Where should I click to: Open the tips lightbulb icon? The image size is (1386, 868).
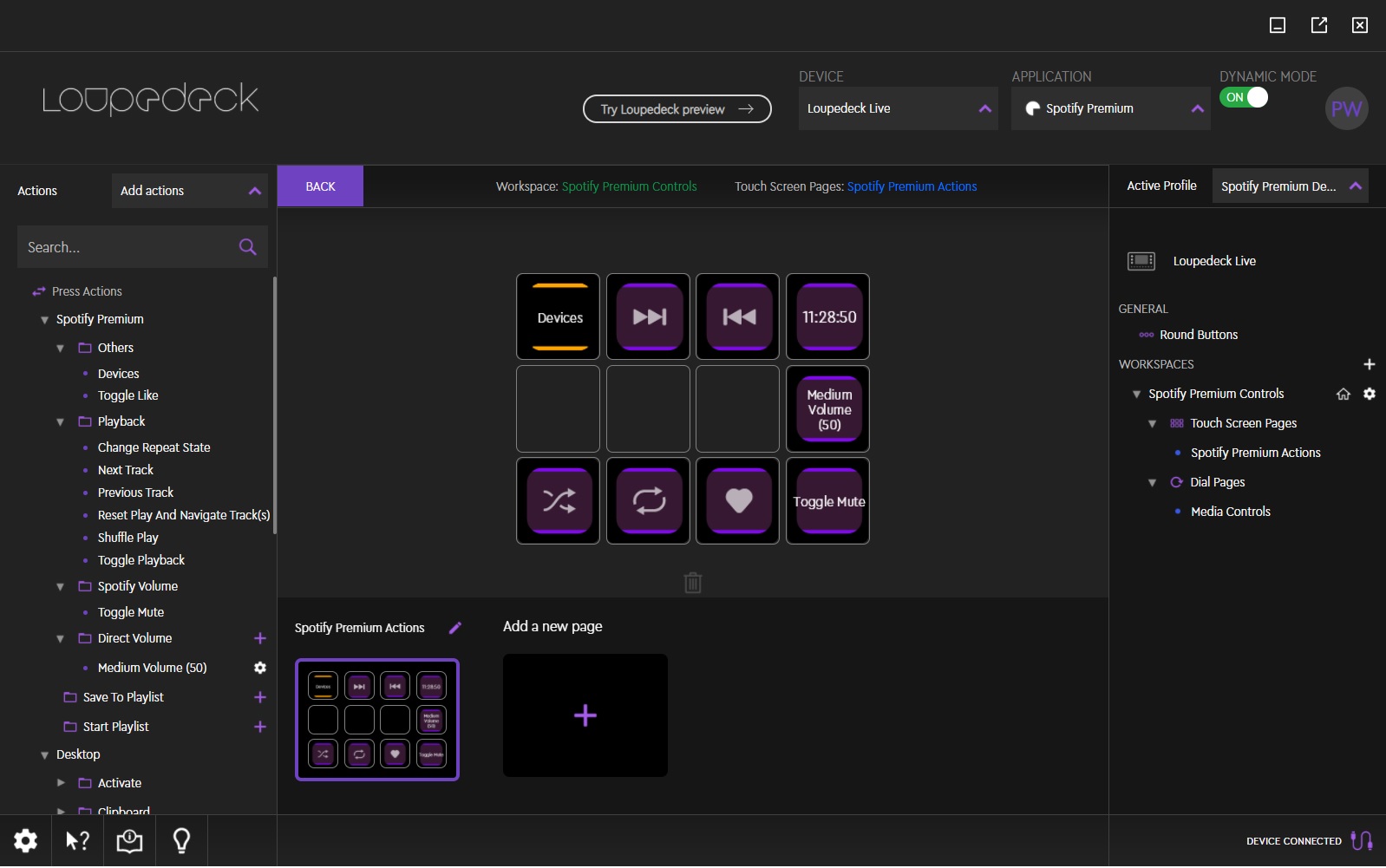(x=181, y=840)
